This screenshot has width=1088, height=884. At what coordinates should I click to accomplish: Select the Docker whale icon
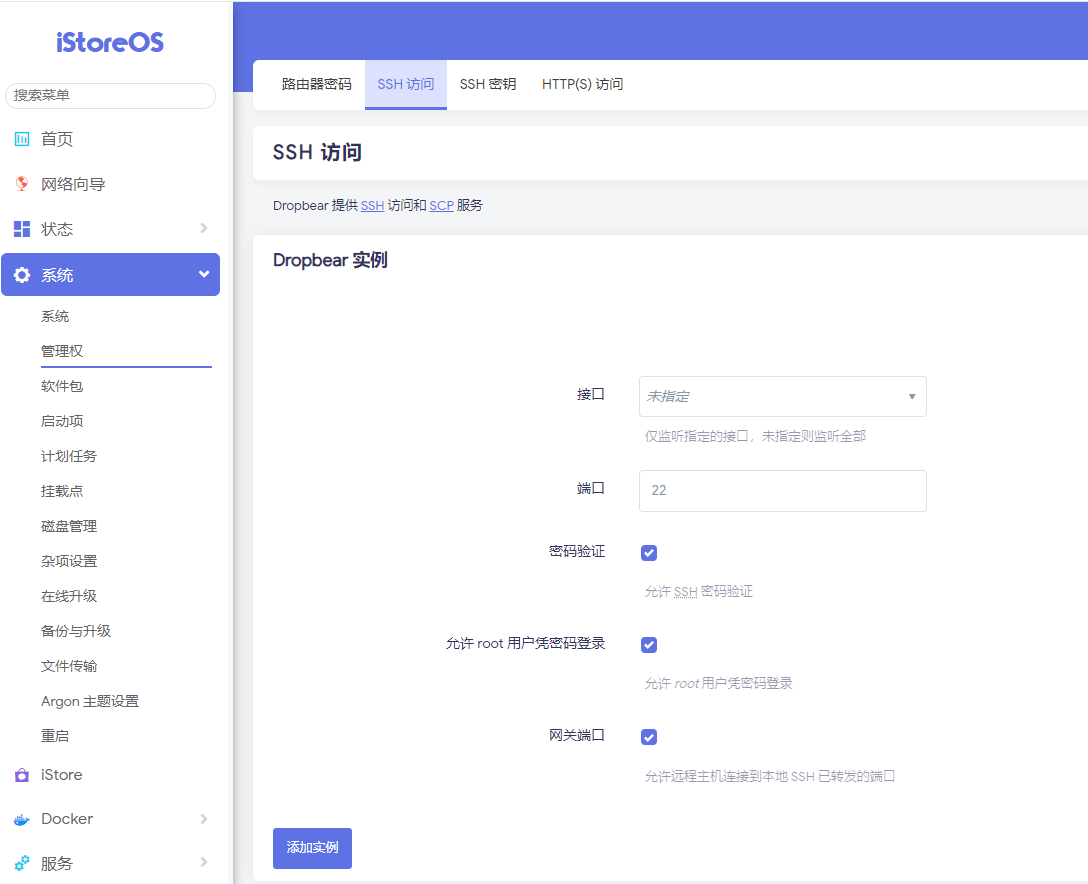click(x=22, y=818)
